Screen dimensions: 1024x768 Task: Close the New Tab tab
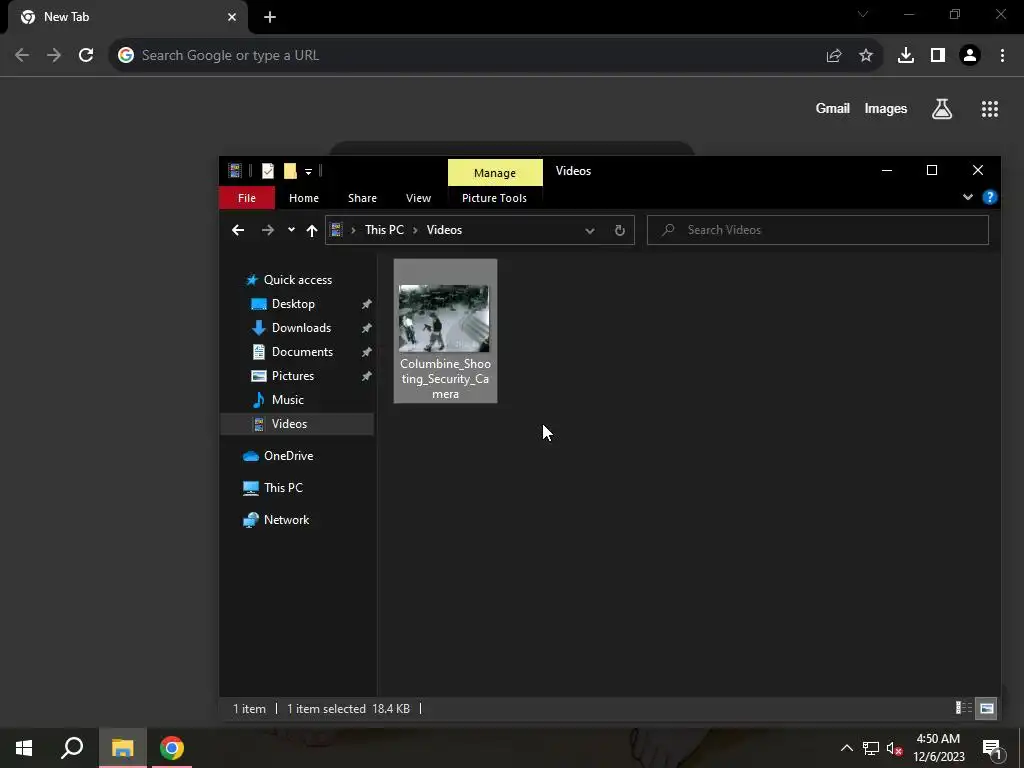tap(232, 17)
